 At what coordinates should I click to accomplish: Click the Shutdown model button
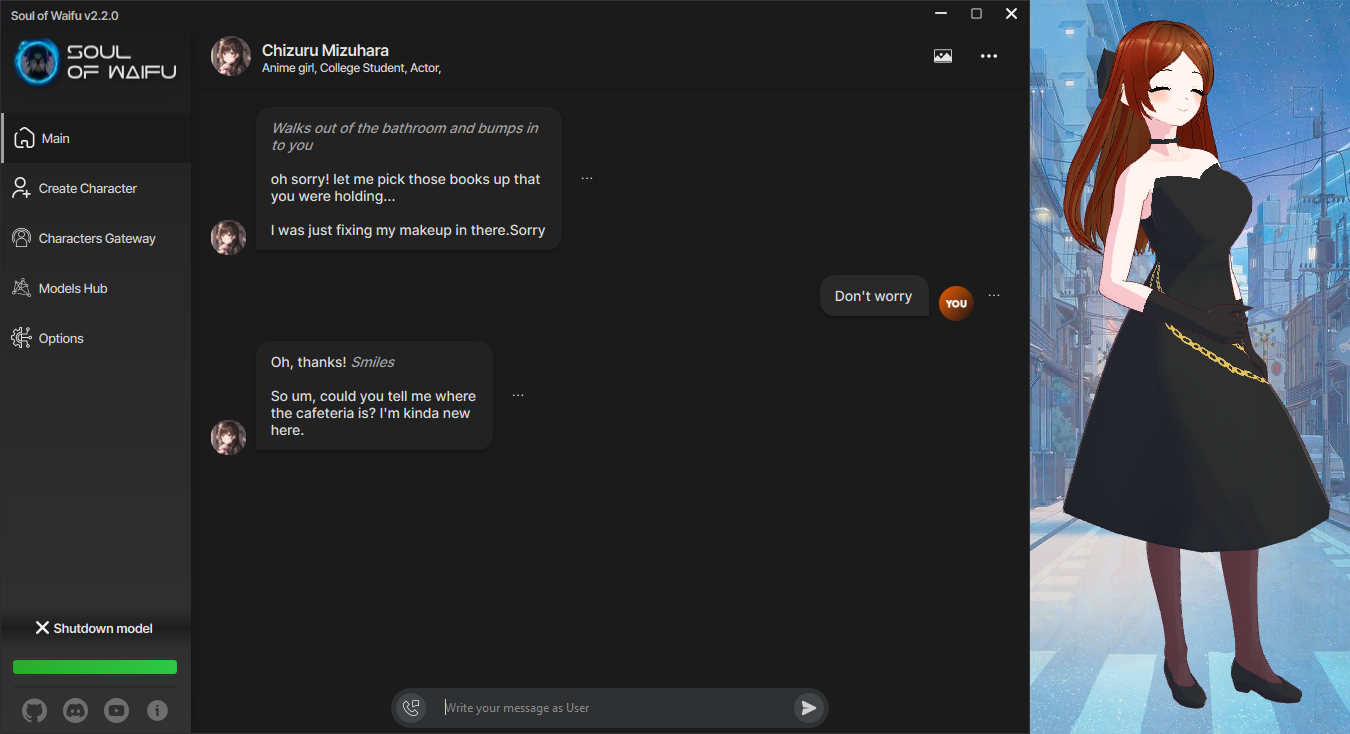[95, 628]
